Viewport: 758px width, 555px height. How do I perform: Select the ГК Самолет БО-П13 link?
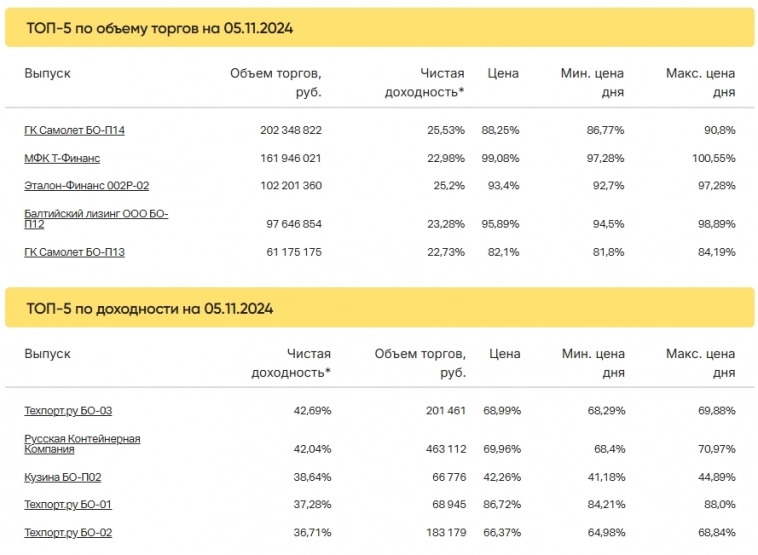[74, 252]
